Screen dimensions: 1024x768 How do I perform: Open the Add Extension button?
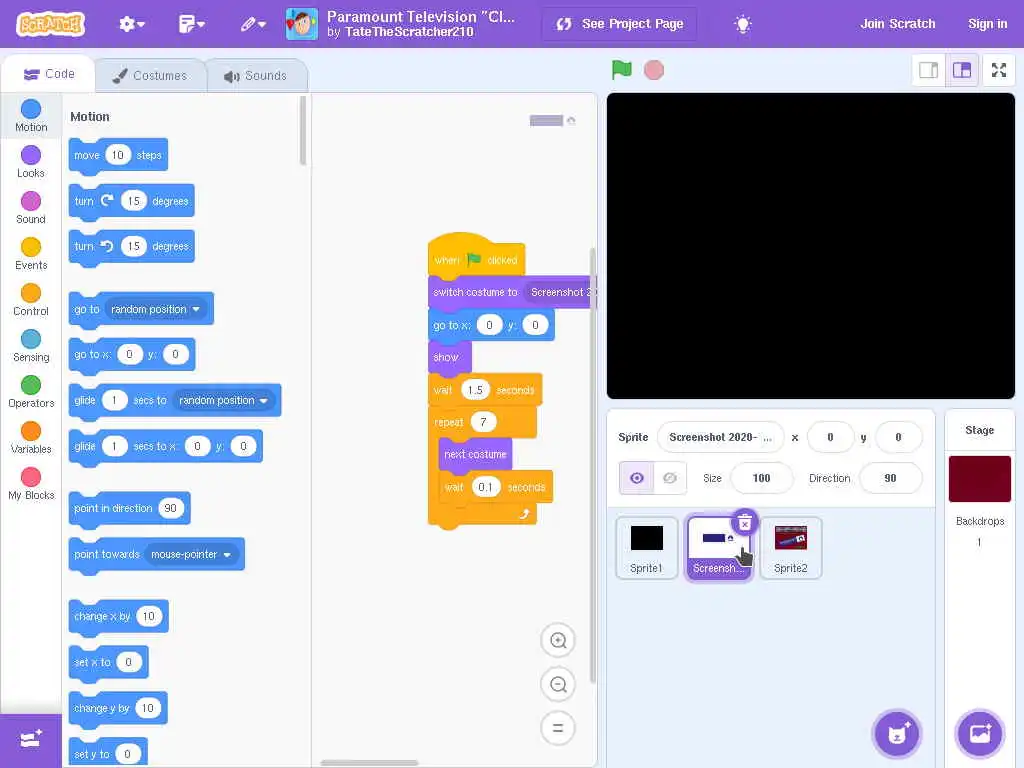pyautogui.click(x=31, y=741)
